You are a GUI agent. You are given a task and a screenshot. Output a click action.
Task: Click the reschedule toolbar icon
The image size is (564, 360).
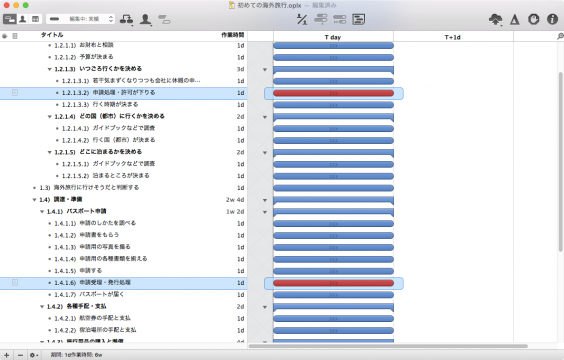[340, 19]
